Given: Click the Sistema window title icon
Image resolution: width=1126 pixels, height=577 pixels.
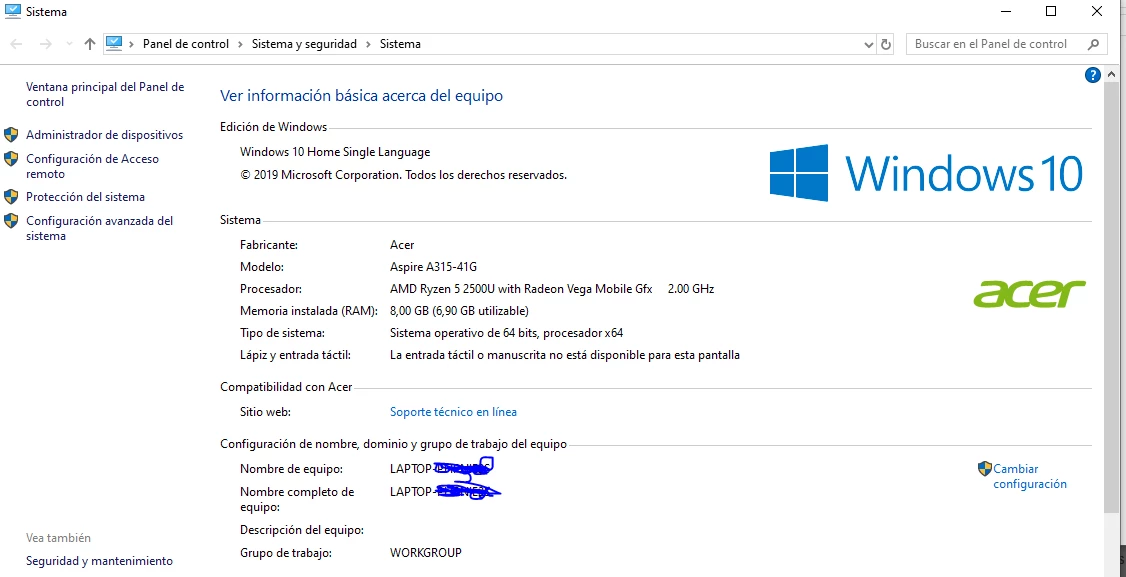Looking at the screenshot, I should (x=12, y=11).
